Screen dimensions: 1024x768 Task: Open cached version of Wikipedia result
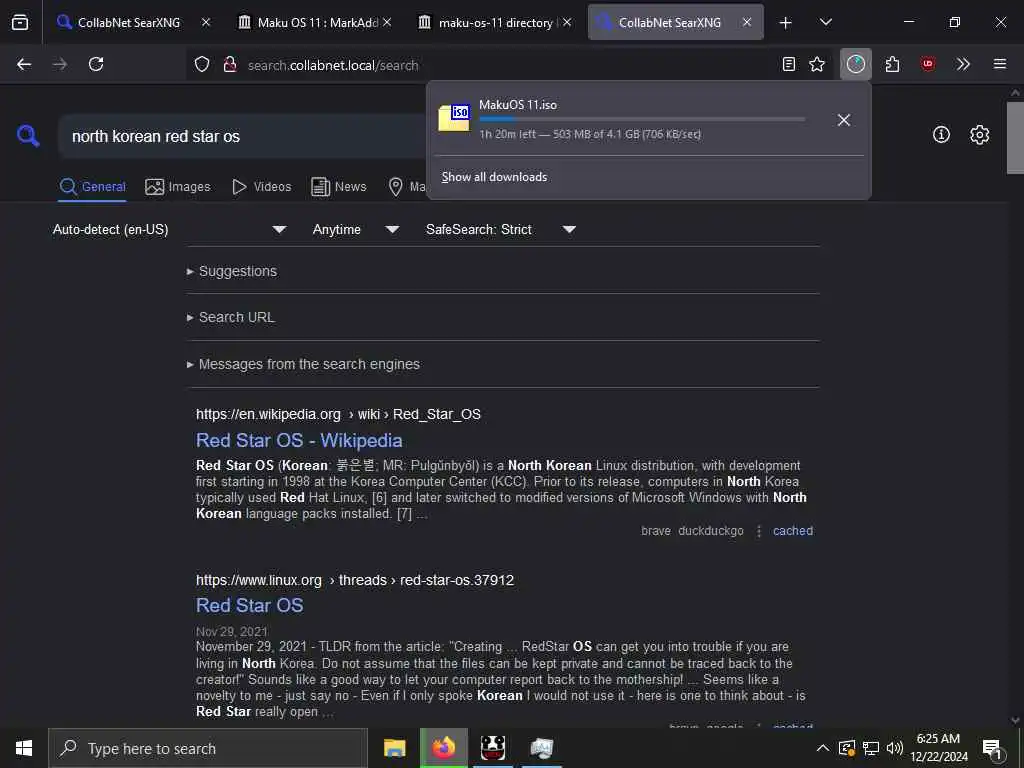pos(793,531)
